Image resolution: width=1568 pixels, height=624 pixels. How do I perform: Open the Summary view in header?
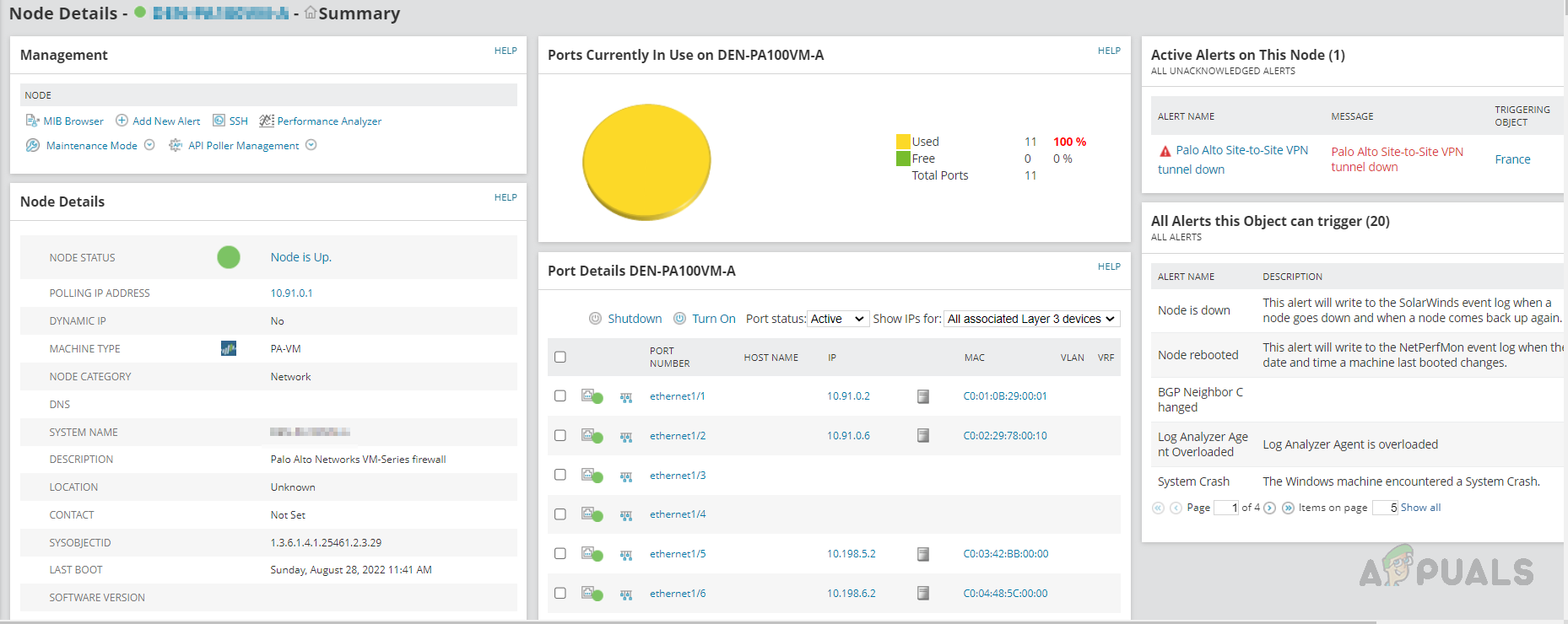[358, 13]
